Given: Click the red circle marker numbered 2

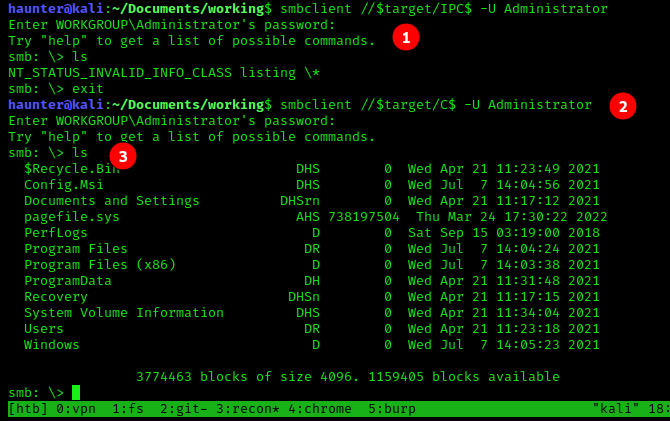Looking at the screenshot, I should pyautogui.click(x=622, y=106).
